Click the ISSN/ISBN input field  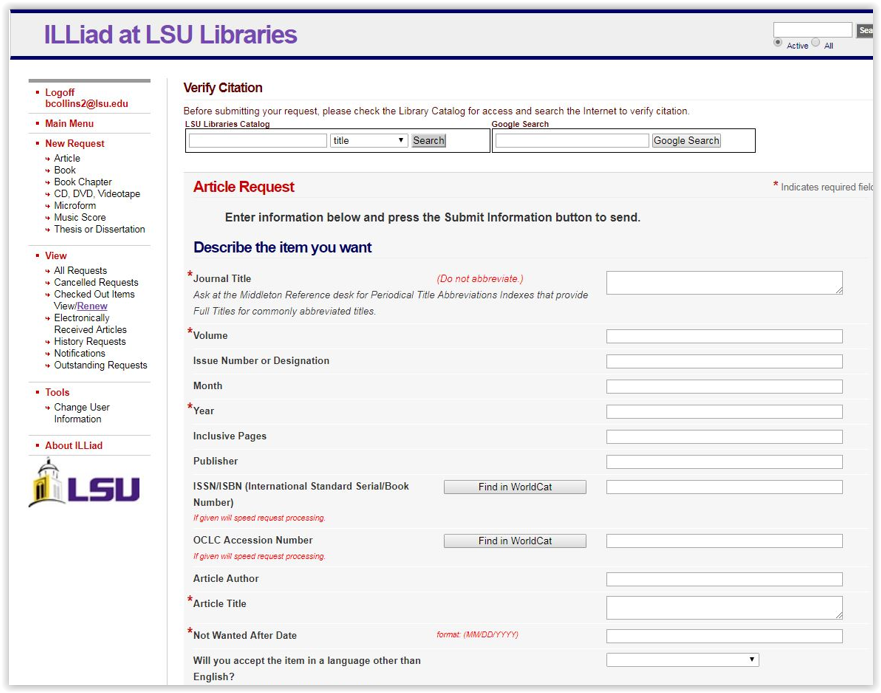(x=724, y=487)
